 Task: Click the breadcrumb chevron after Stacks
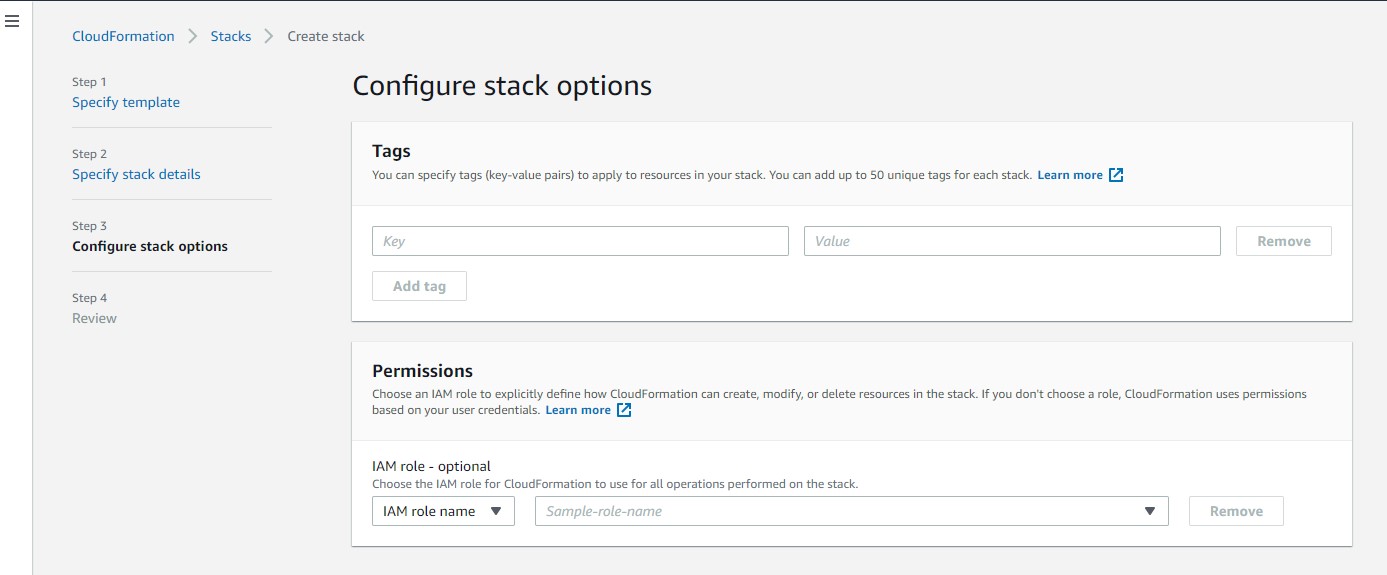[x=269, y=36]
